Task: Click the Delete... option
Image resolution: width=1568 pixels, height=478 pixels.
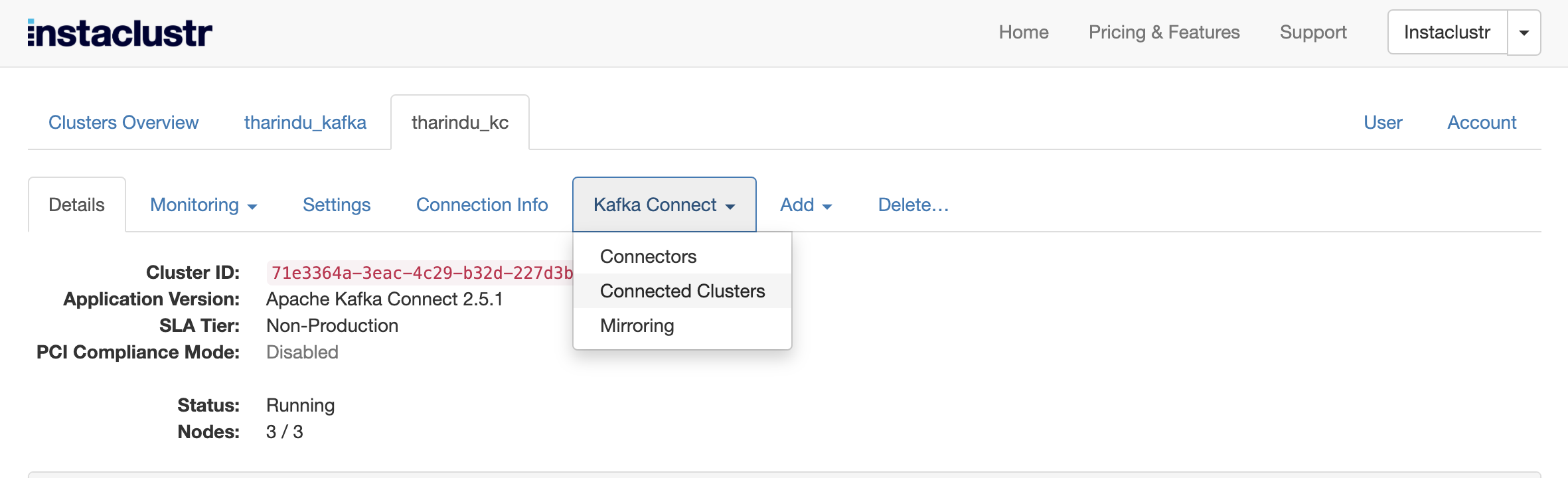Action: [913, 204]
